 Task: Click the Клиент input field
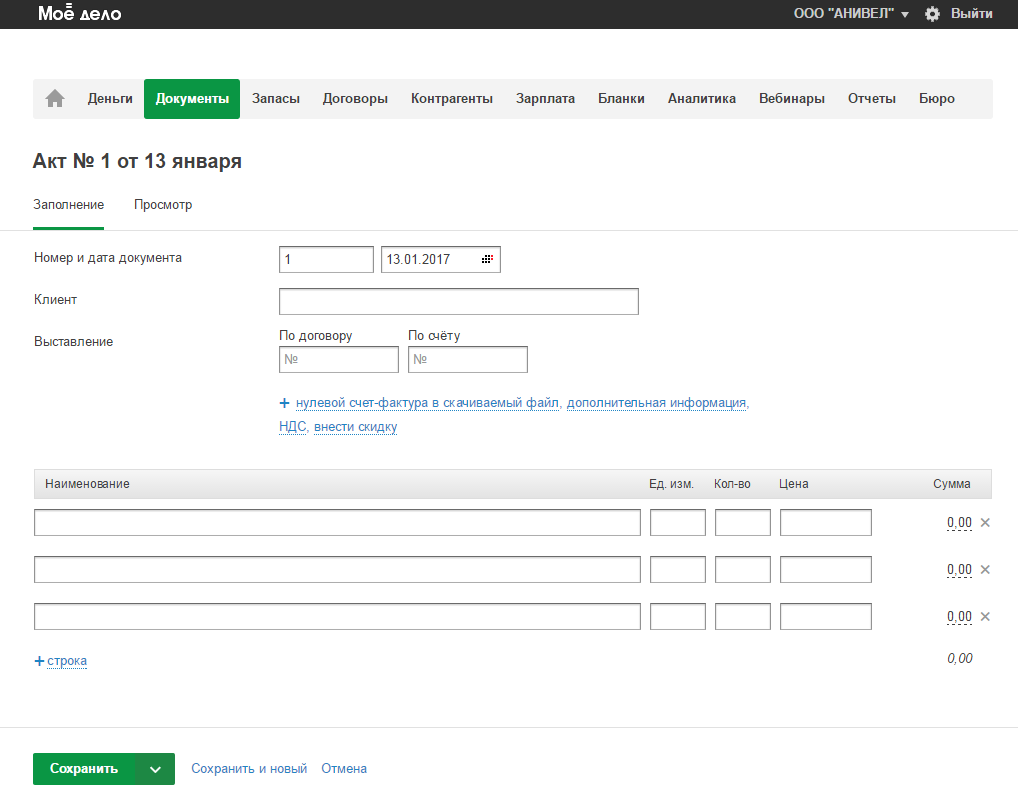pyautogui.click(x=458, y=301)
